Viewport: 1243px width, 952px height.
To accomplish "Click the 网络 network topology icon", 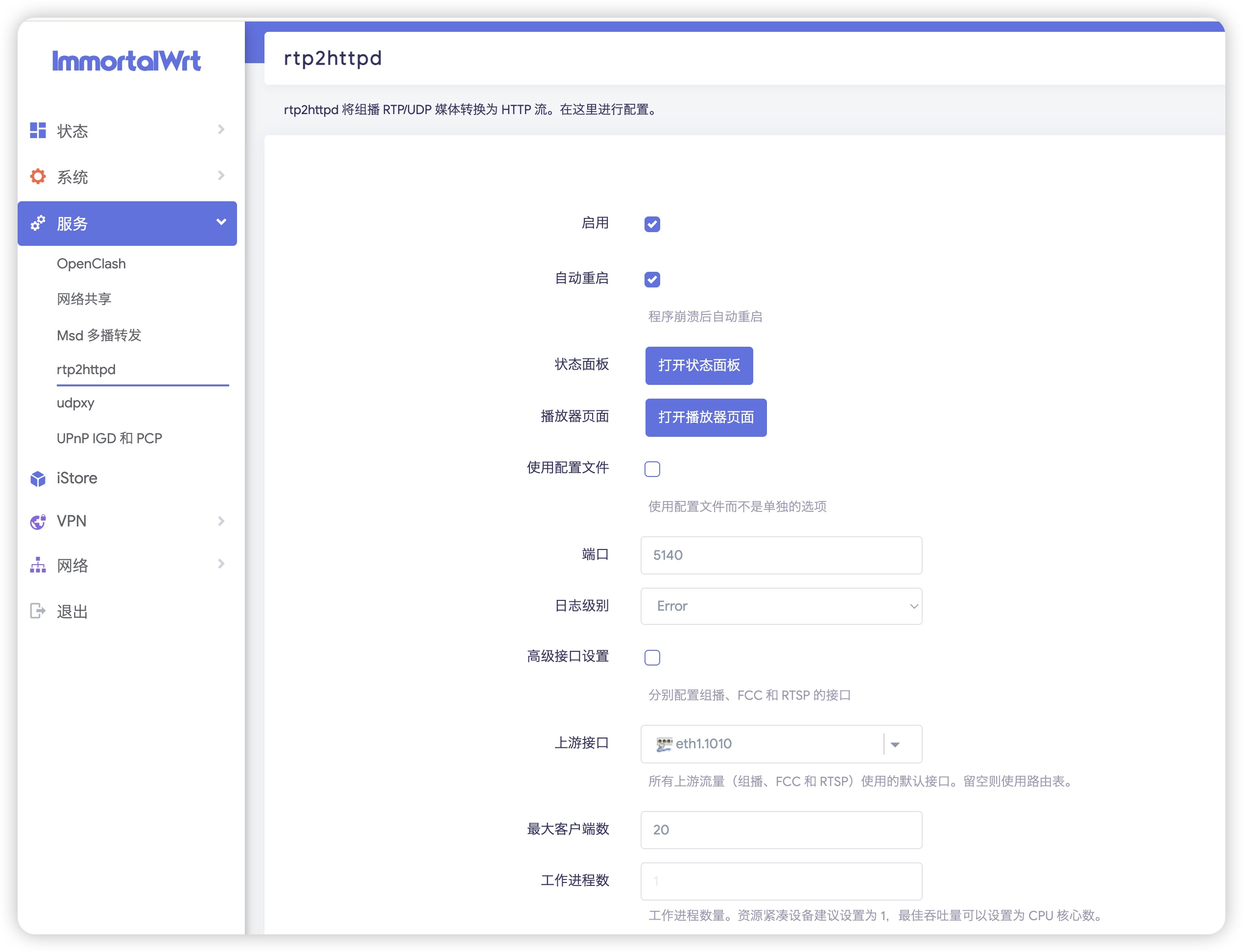I will coord(37,565).
